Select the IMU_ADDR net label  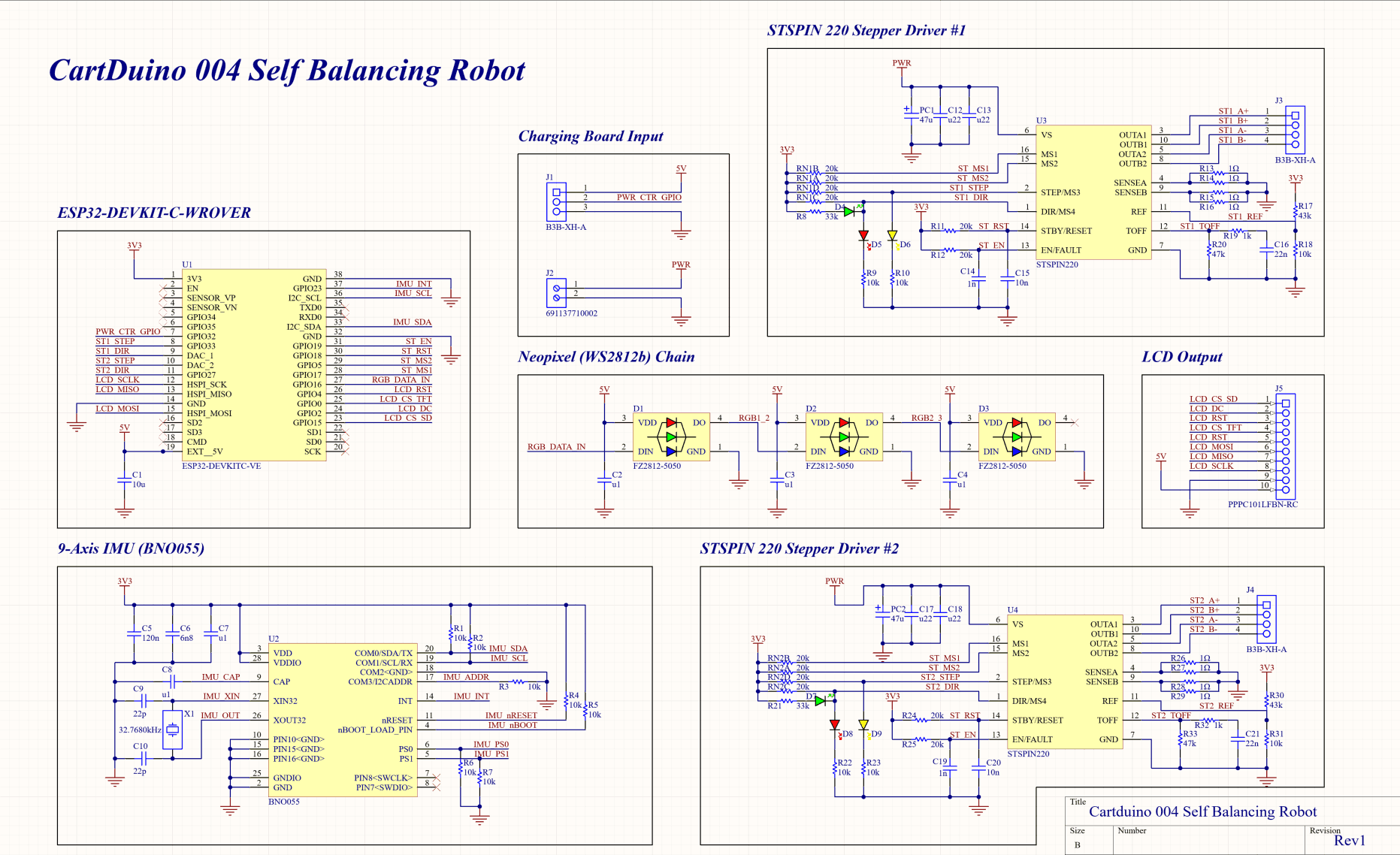tap(466, 677)
